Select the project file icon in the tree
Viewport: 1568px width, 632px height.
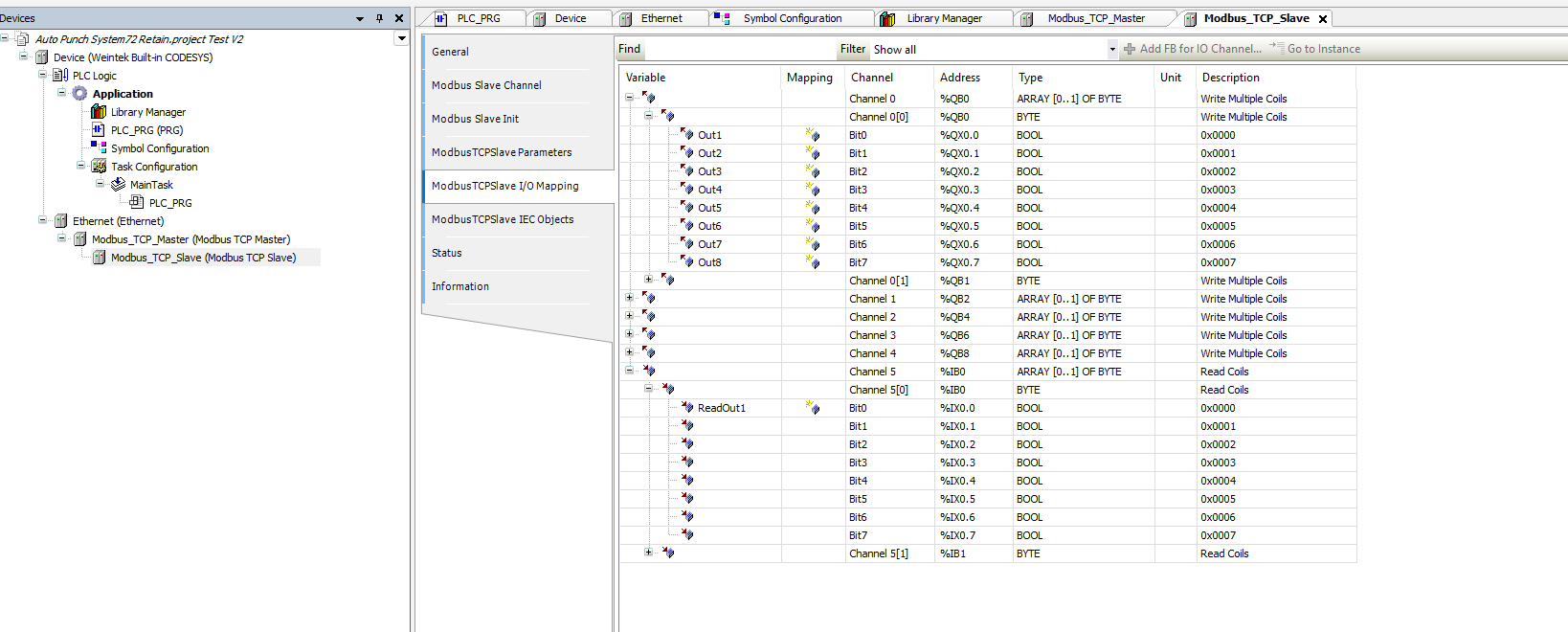(23, 39)
